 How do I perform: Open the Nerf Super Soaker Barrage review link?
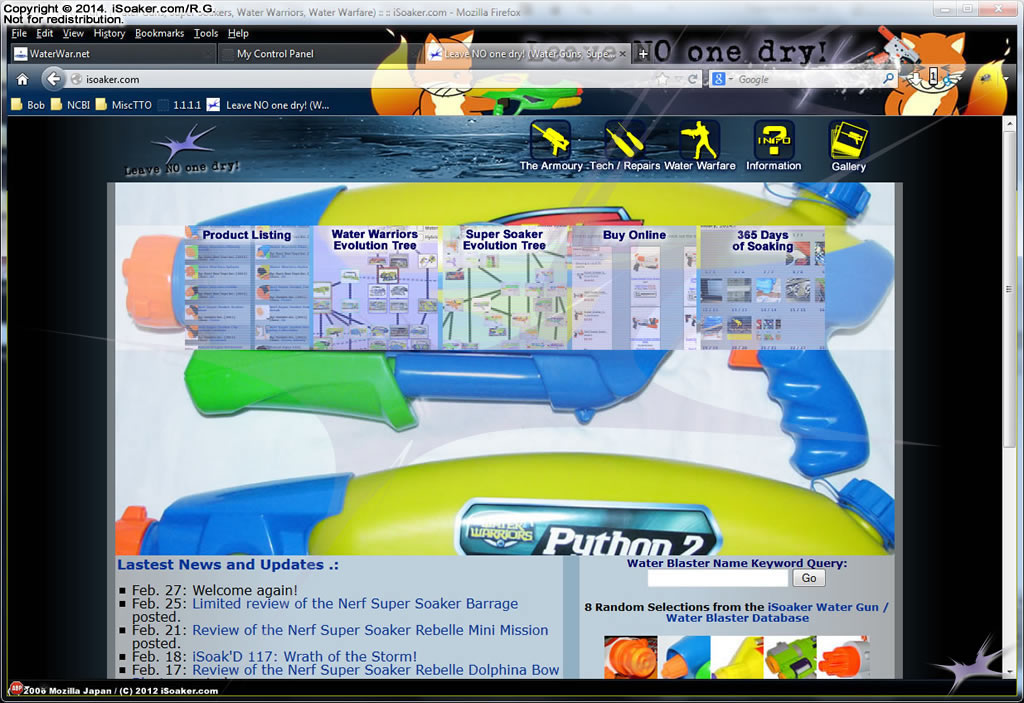(x=355, y=604)
